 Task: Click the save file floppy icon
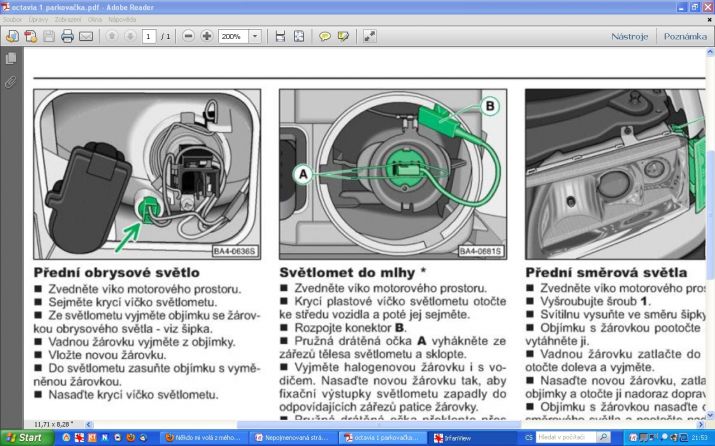49,36
